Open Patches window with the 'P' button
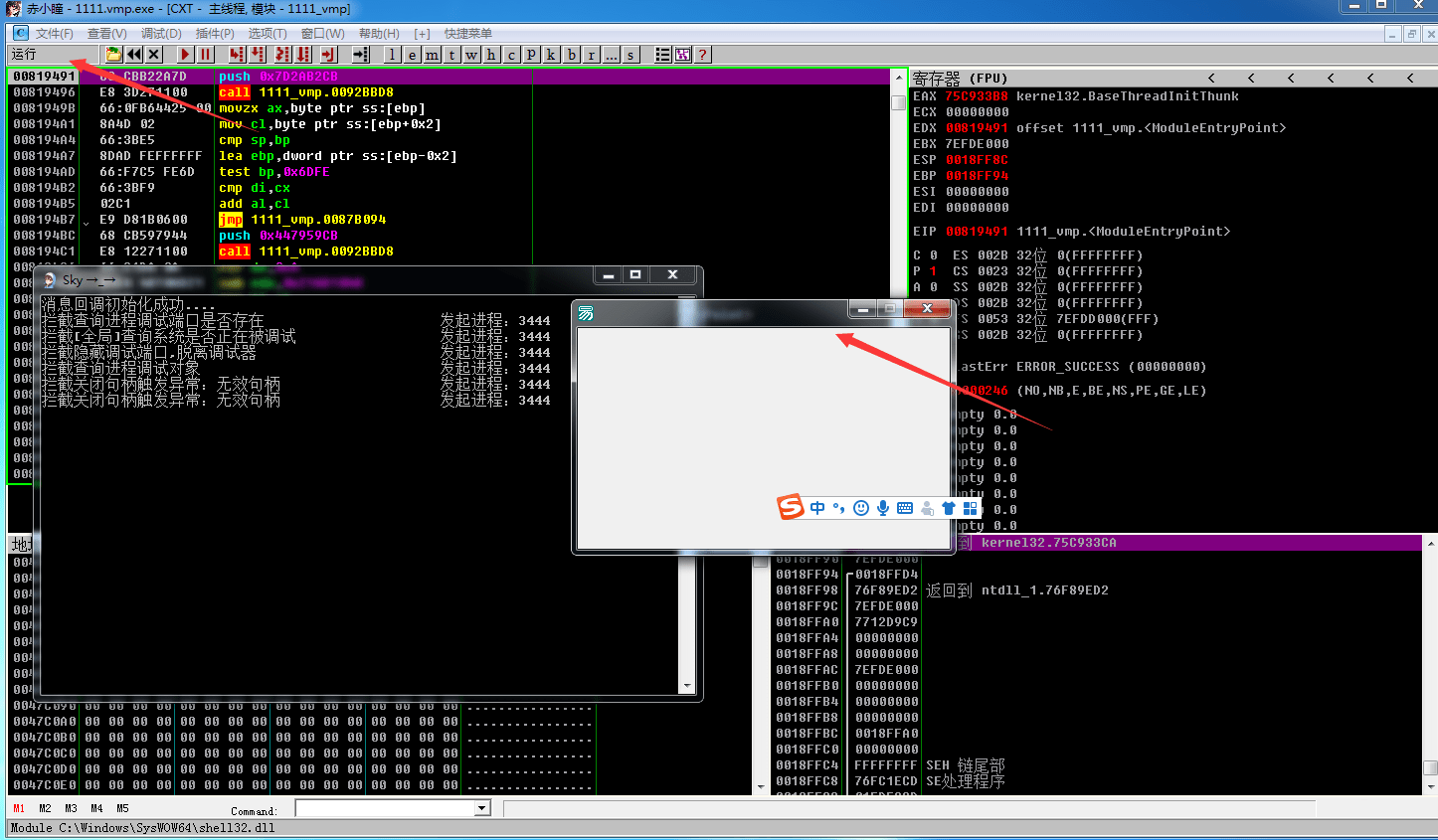The image size is (1438, 840). point(531,55)
